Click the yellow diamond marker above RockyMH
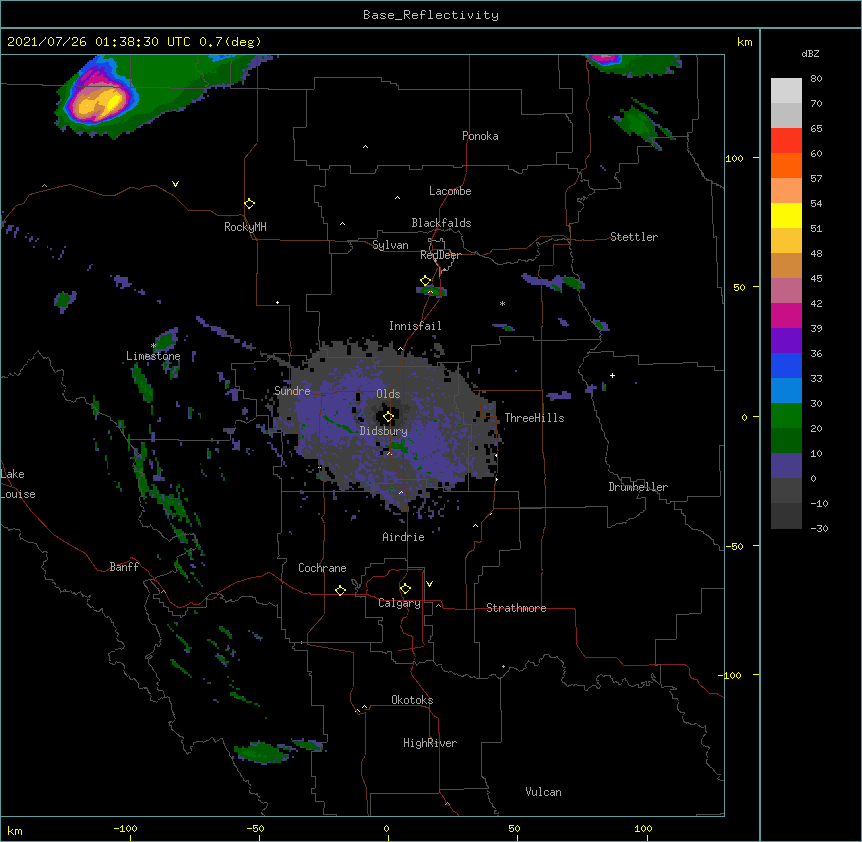The width and height of the screenshot is (862, 842). (x=249, y=204)
